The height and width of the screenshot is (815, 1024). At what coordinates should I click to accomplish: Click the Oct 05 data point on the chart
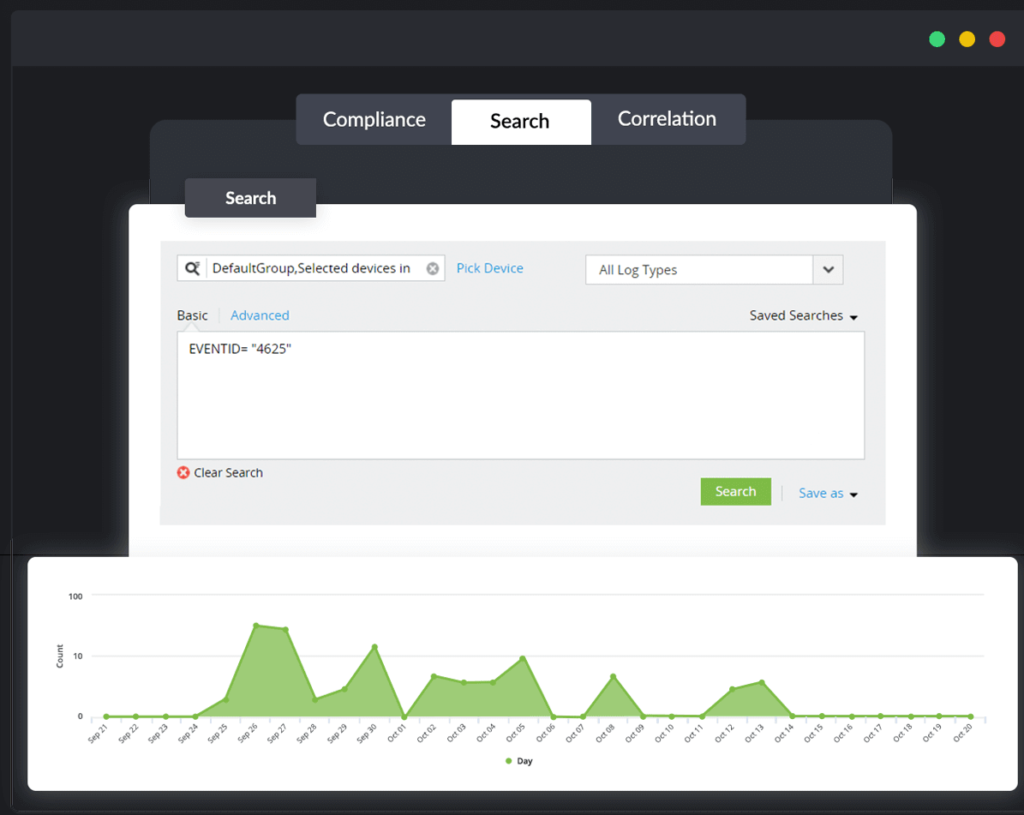click(520, 659)
